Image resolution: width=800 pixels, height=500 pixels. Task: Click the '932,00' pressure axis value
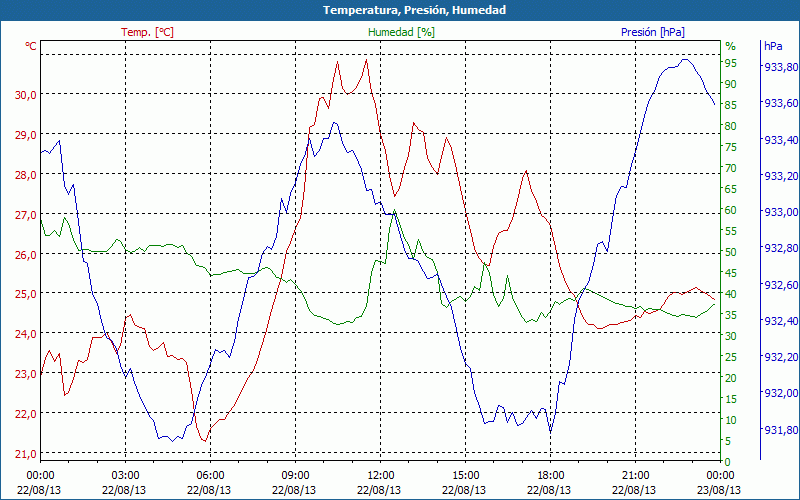click(781, 393)
